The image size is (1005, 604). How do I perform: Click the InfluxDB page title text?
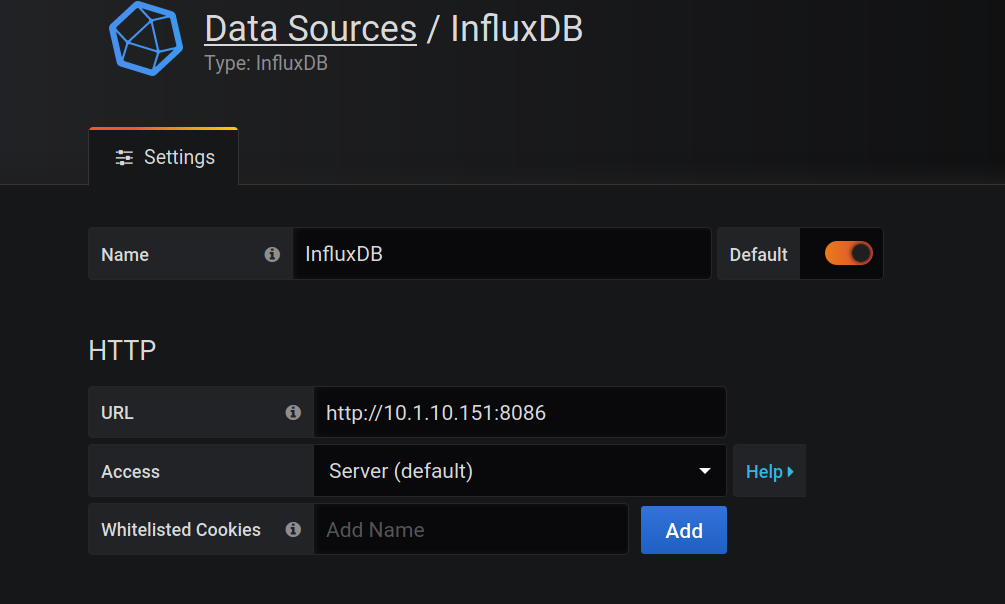tap(517, 29)
